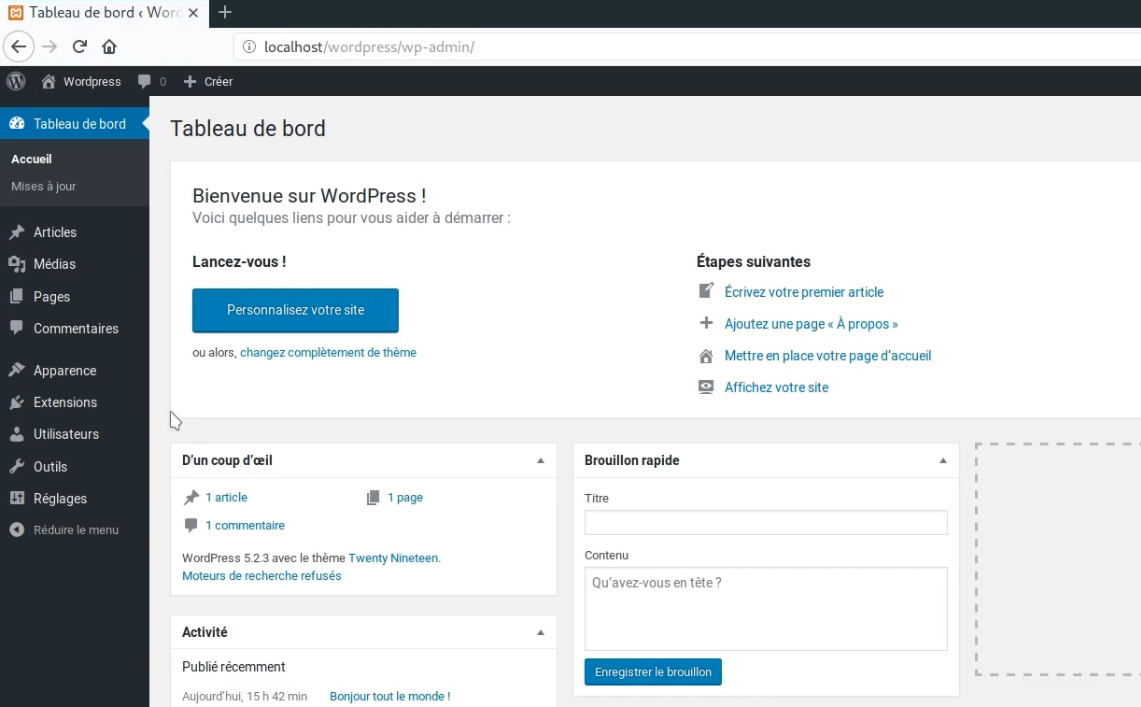The width and height of the screenshot is (1141, 707).
Task: Open the Commentaires menu
Action: (74, 328)
